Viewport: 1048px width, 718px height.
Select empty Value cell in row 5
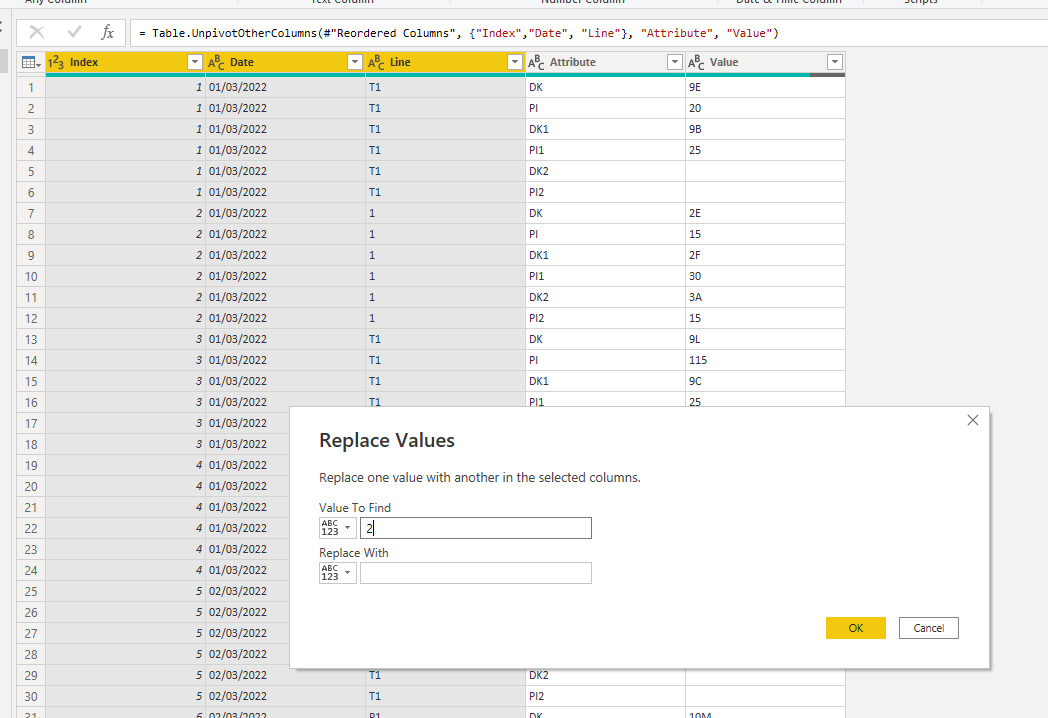pyautogui.click(x=765, y=171)
